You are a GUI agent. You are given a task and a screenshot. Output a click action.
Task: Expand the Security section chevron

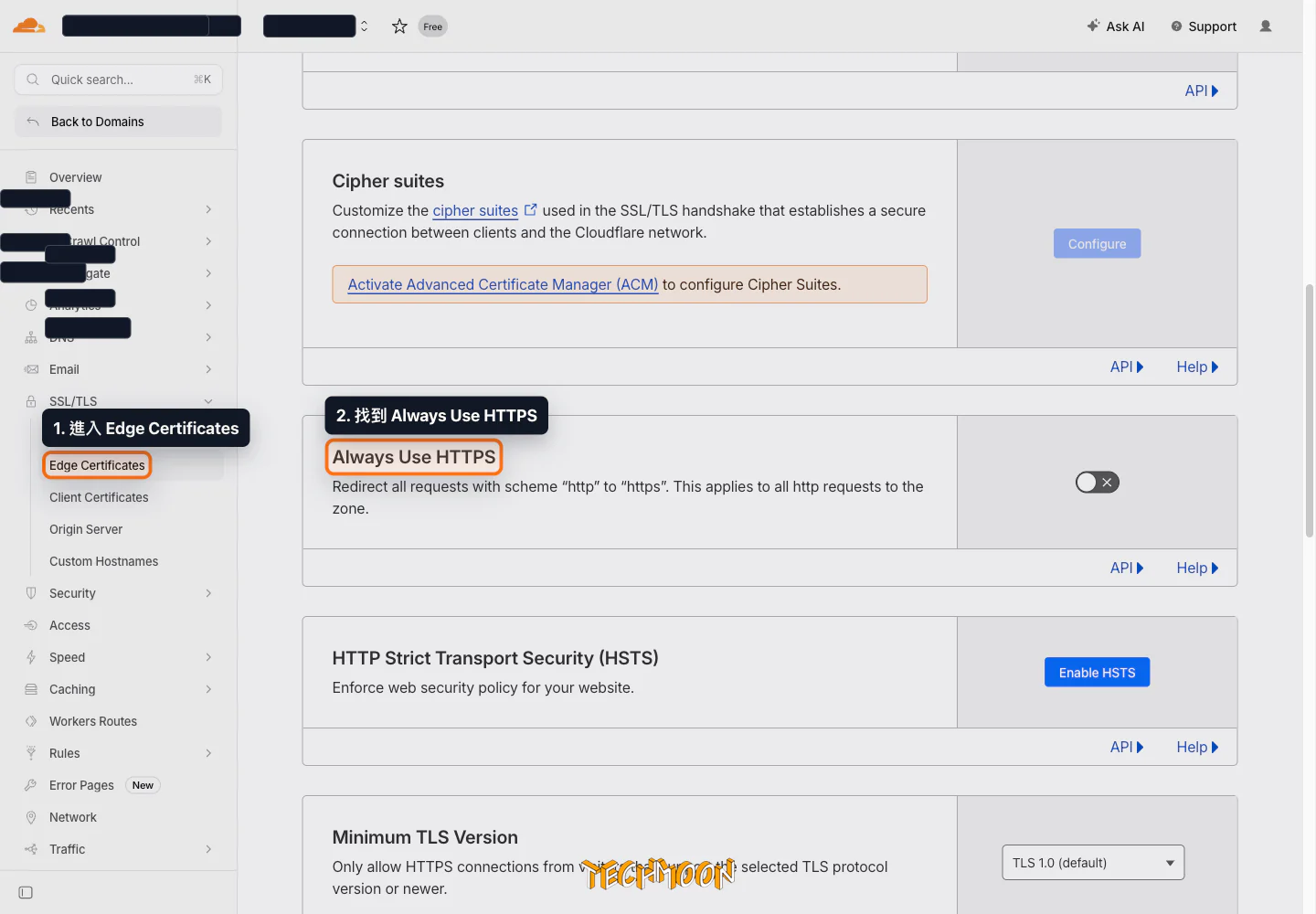point(208,593)
